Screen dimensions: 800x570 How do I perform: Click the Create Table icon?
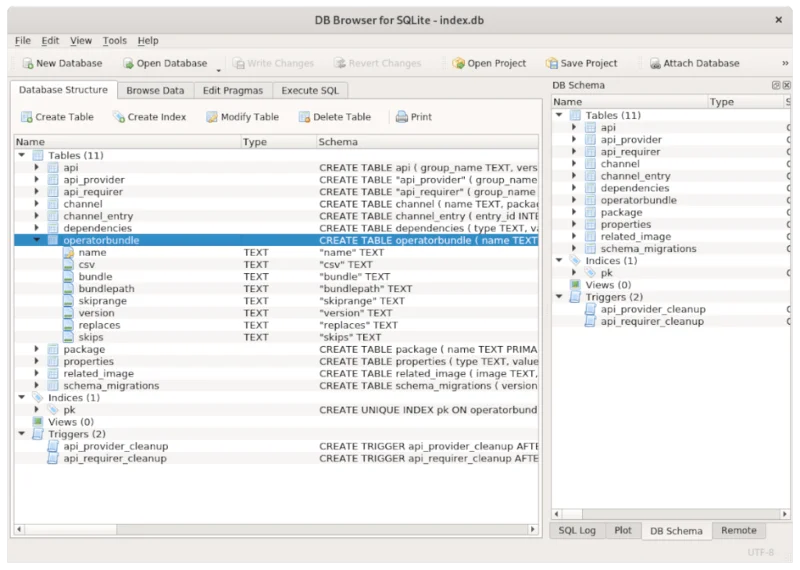coord(27,117)
